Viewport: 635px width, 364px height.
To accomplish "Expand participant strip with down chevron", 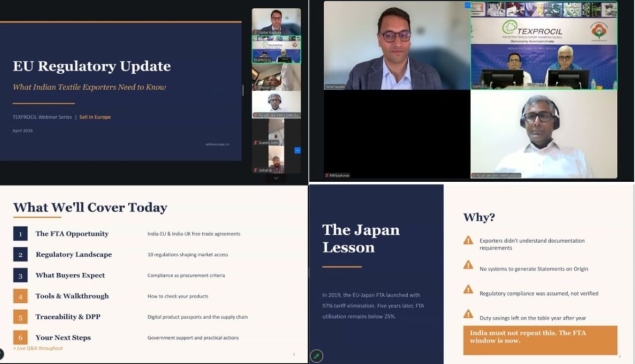I will pyautogui.click(x=276, y=178).
